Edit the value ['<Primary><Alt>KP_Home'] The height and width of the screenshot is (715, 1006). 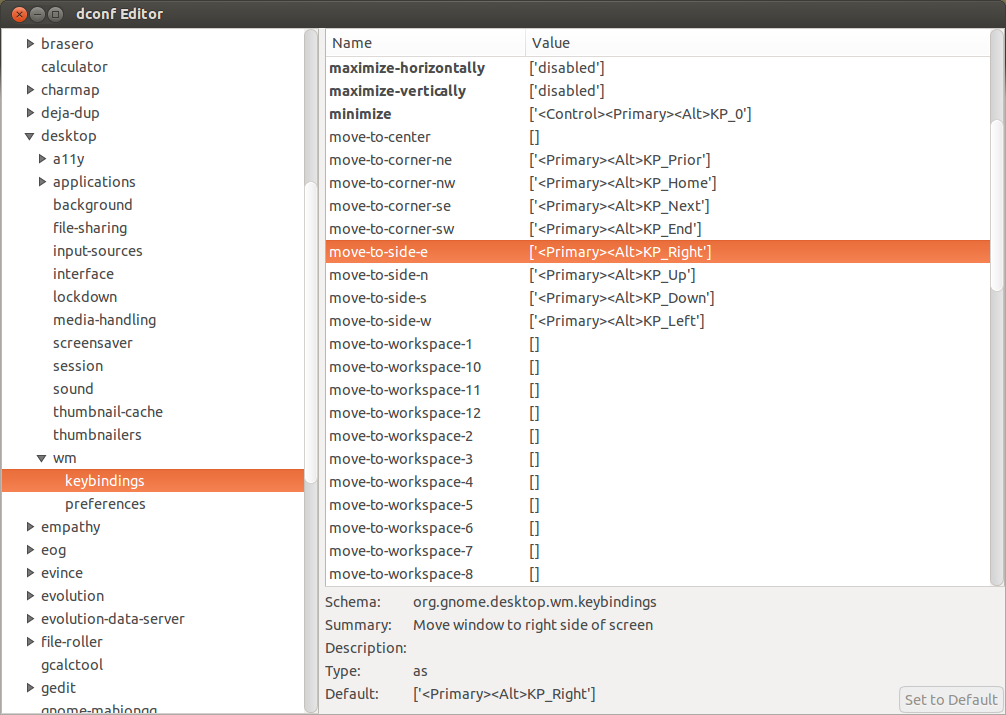pos(622,183)
